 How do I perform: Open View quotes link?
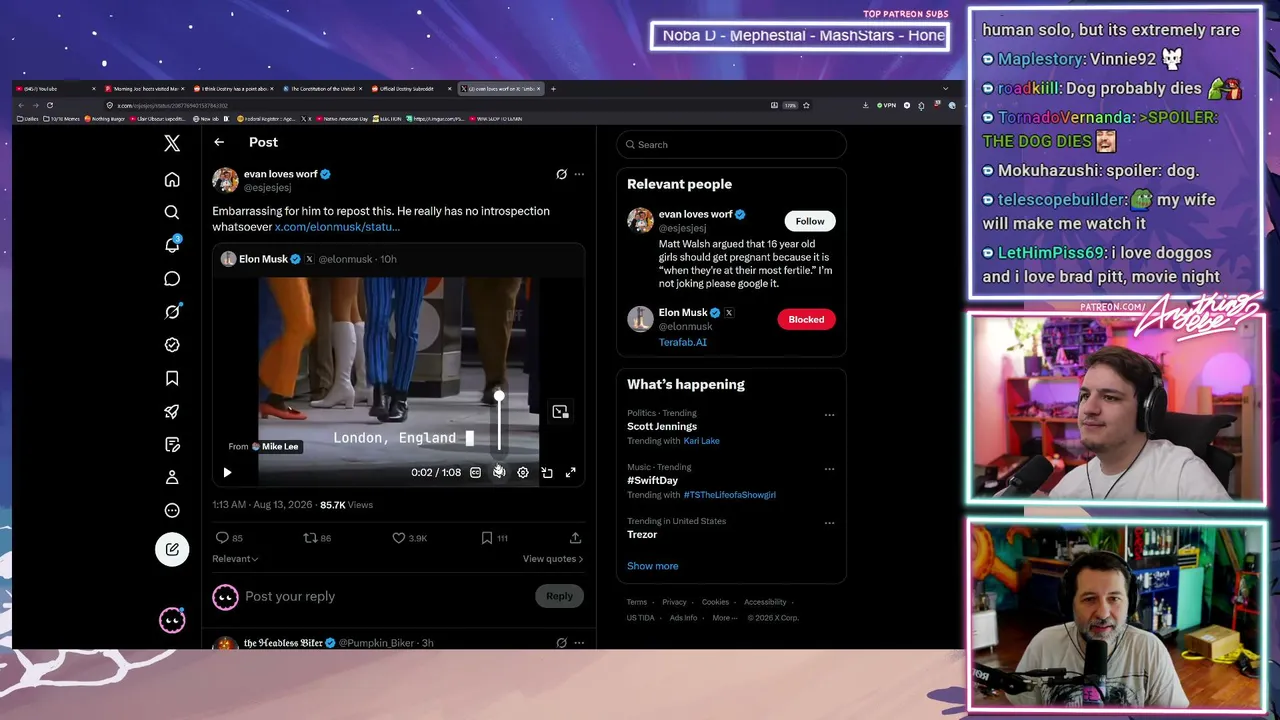pos(553,559)
